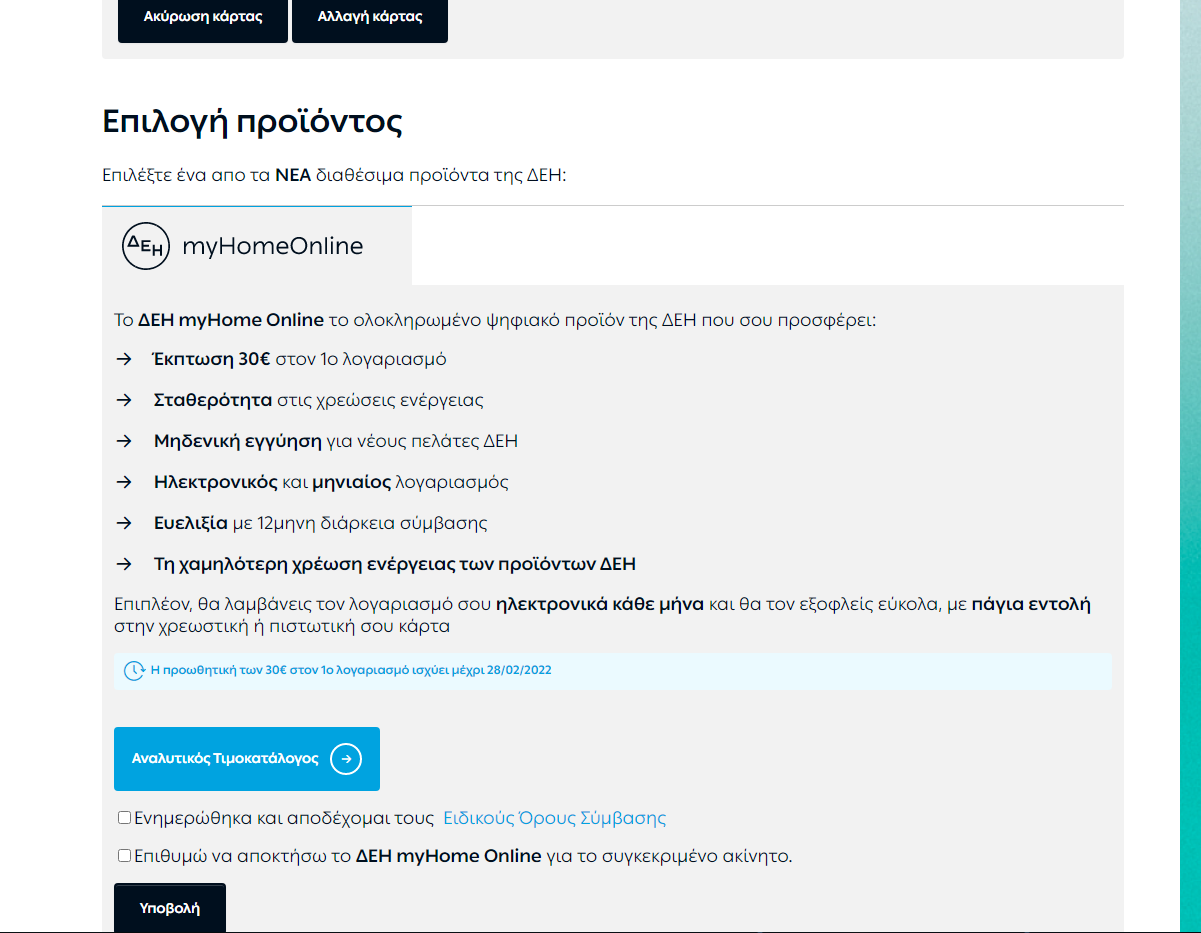Screen dimensions: 1201x933
Task: Click the arrow bullet beside Έκπτωση 30€
Action: coord(124,359)
